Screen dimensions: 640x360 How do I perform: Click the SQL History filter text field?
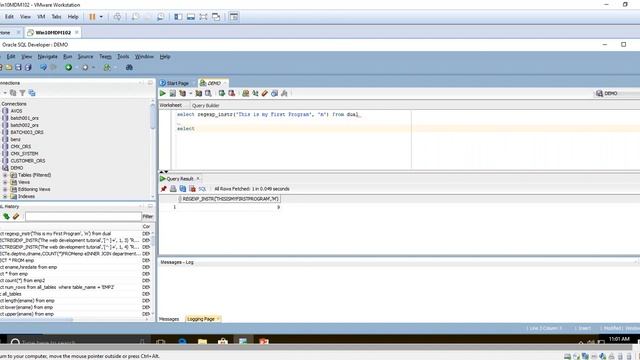[x=83, y=216]
